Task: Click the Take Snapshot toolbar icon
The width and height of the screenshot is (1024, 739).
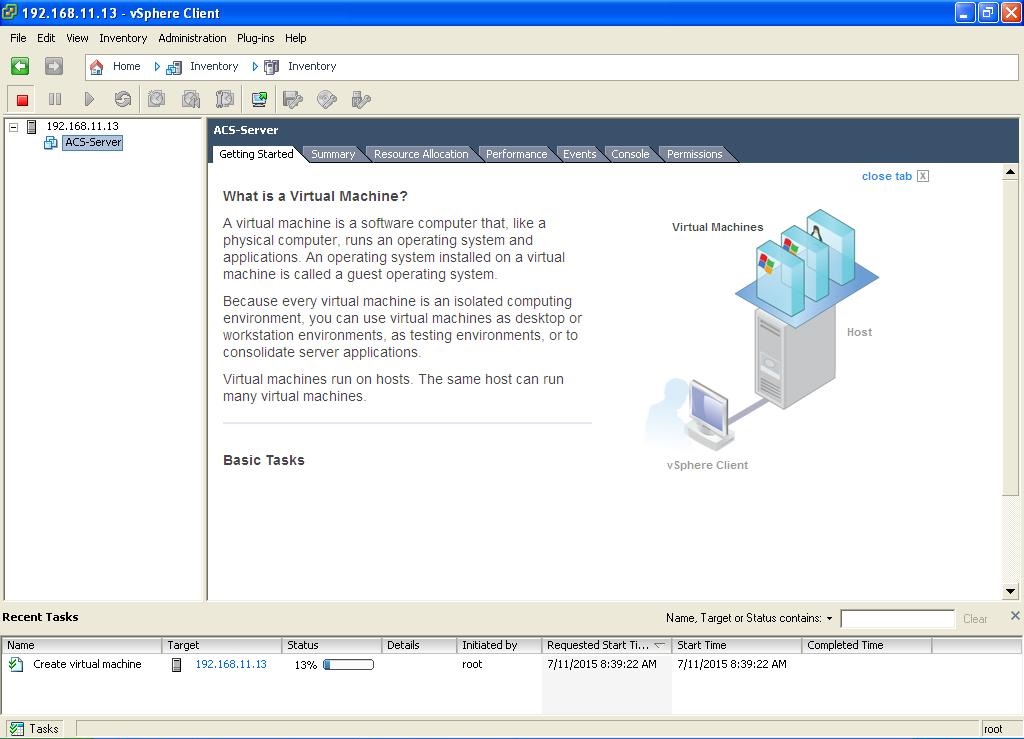Action: click(x=157, y=99)
